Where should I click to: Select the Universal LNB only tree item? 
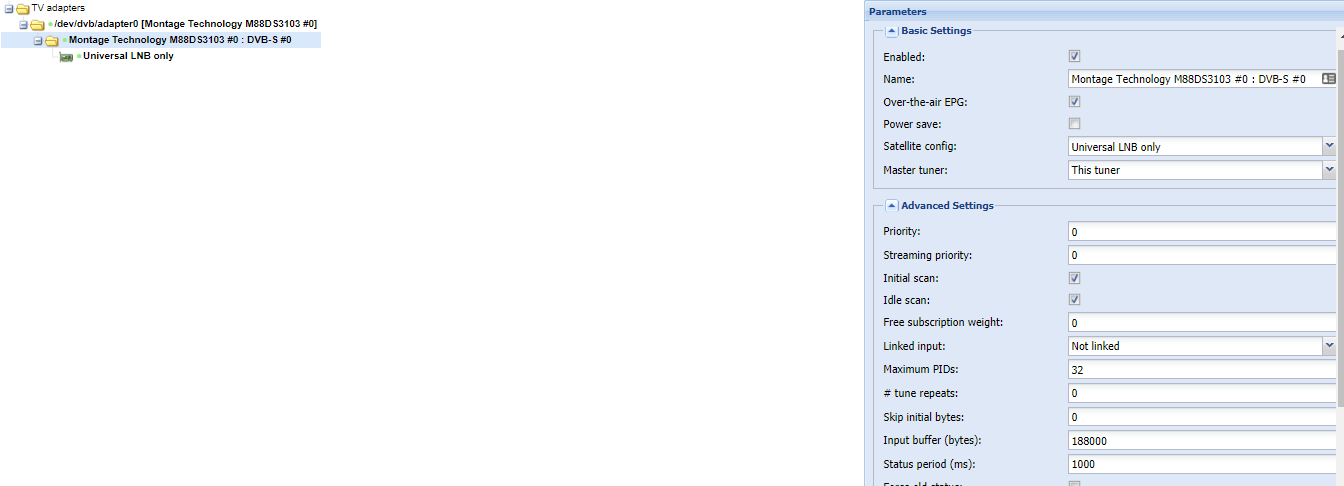128,57
